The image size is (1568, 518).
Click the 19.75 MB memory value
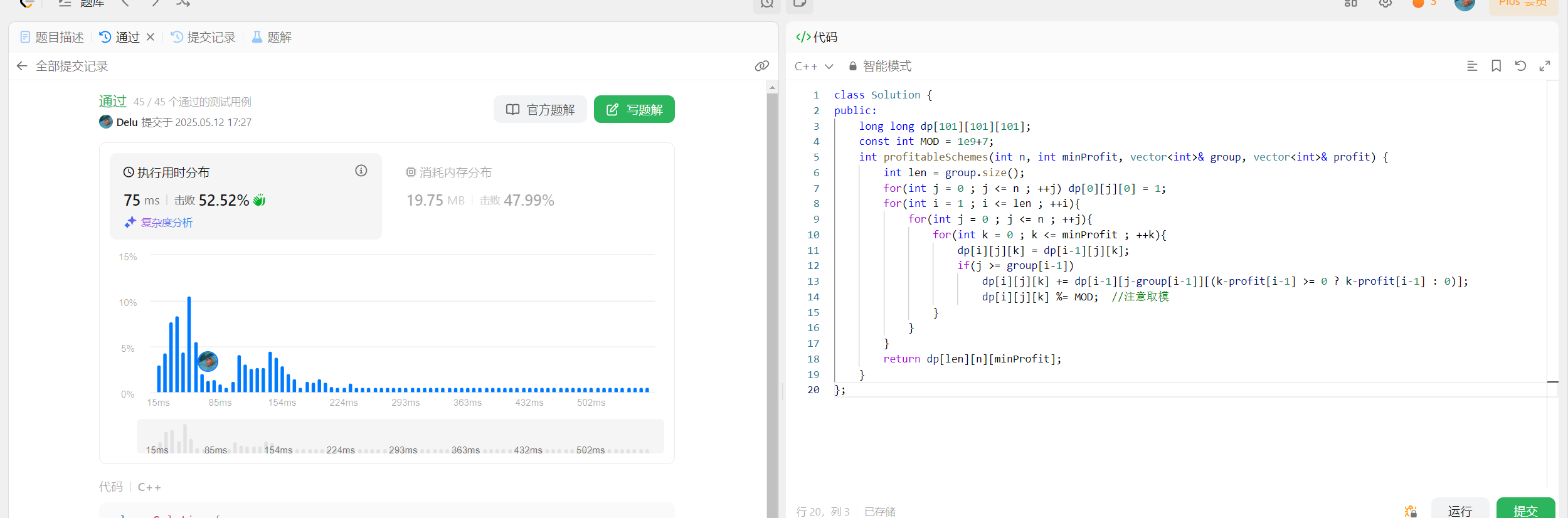435,200
